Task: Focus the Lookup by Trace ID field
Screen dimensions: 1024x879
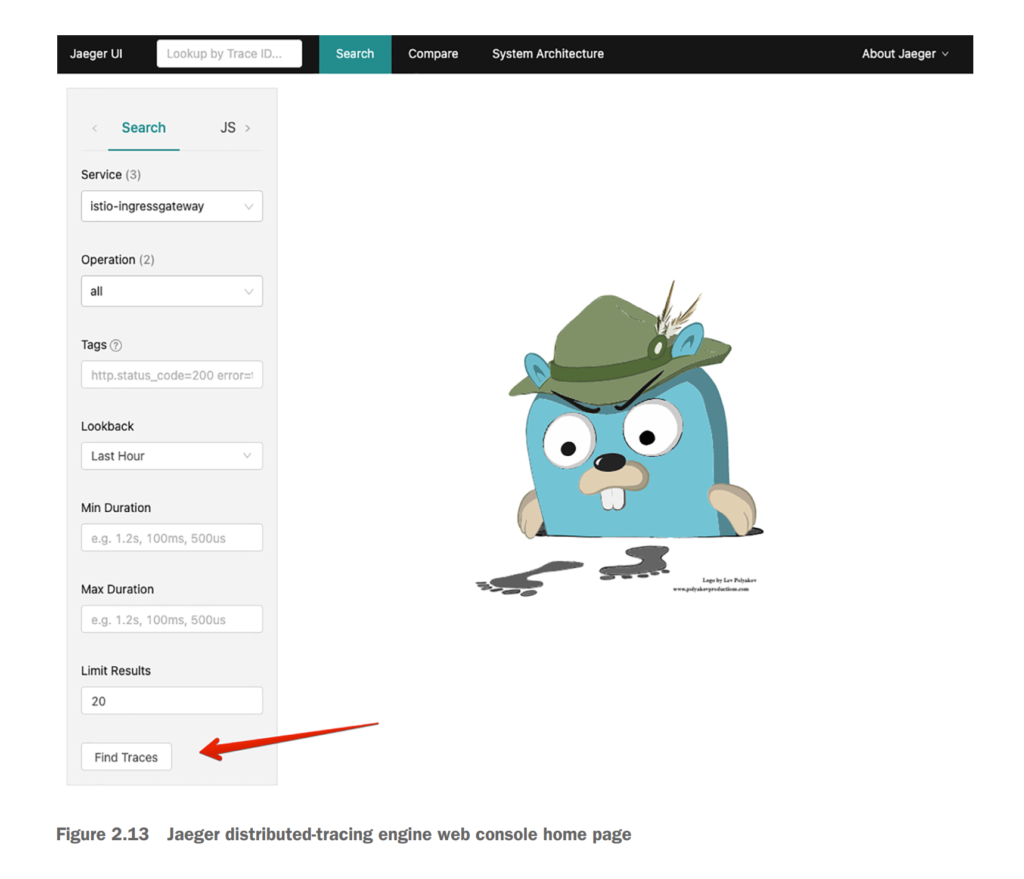Action: pyautogui.click(x=229, y=54)
